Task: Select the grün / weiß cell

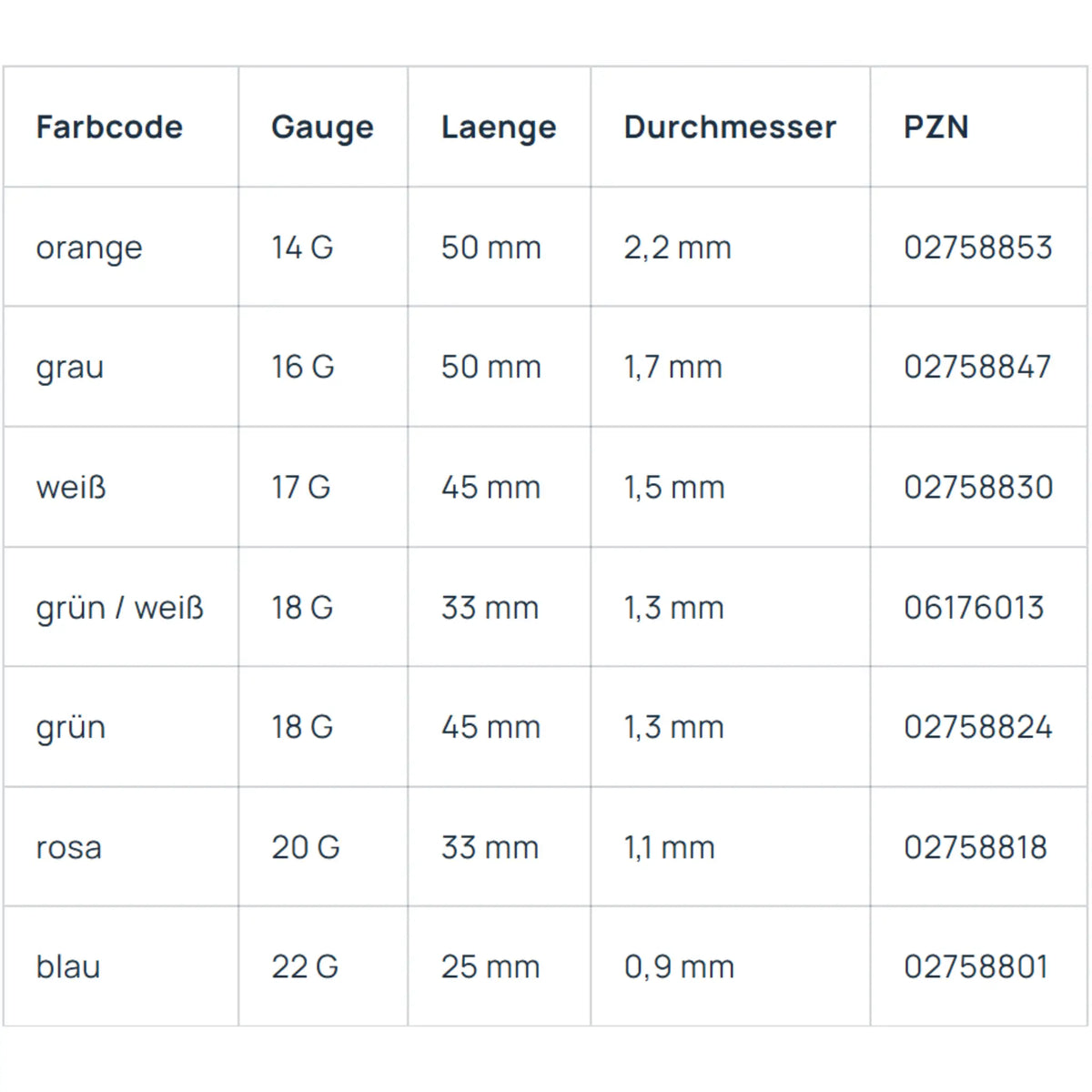Action: coord(120,607)
